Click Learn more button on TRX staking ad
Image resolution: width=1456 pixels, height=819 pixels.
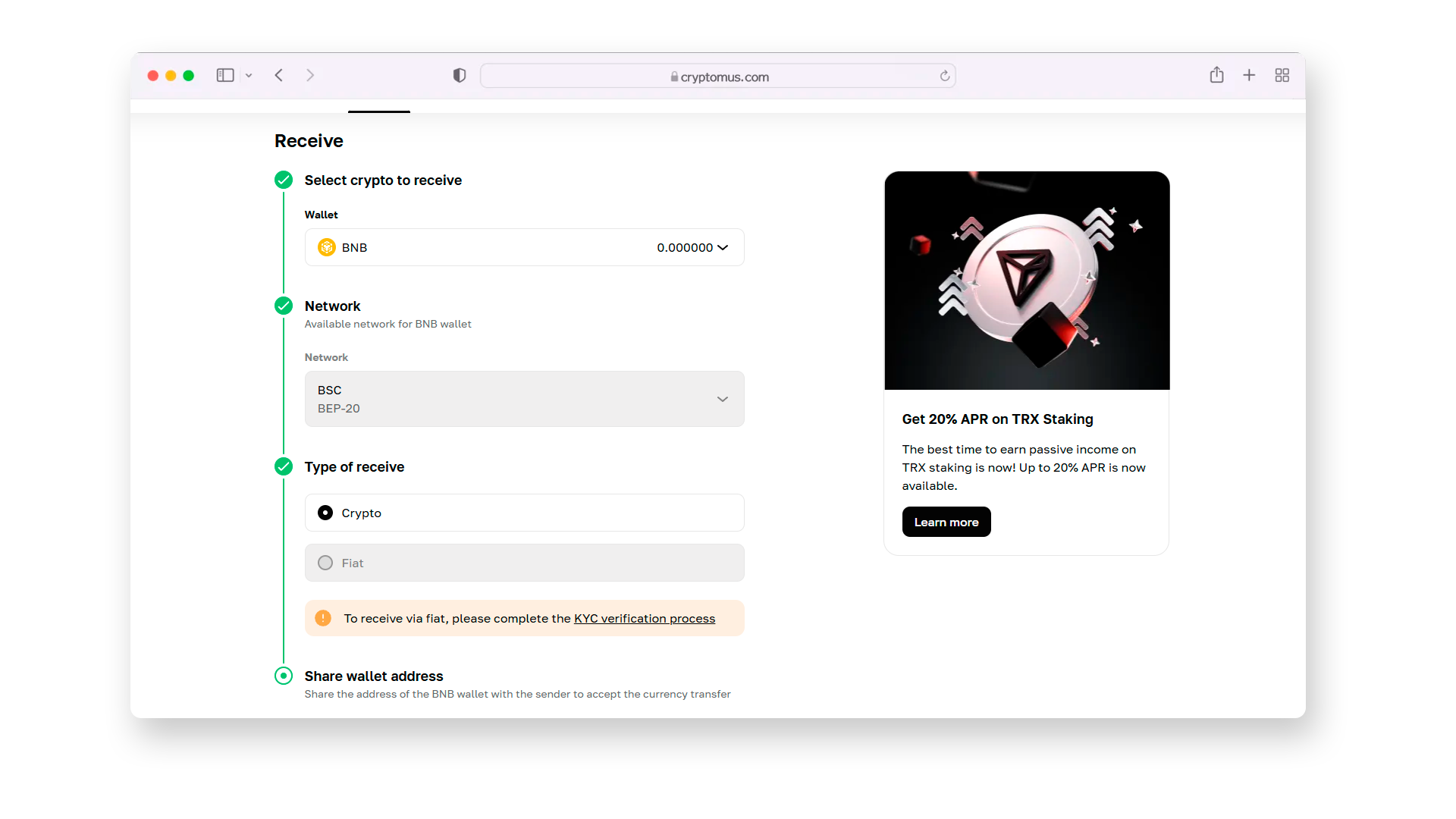point(946,521)
